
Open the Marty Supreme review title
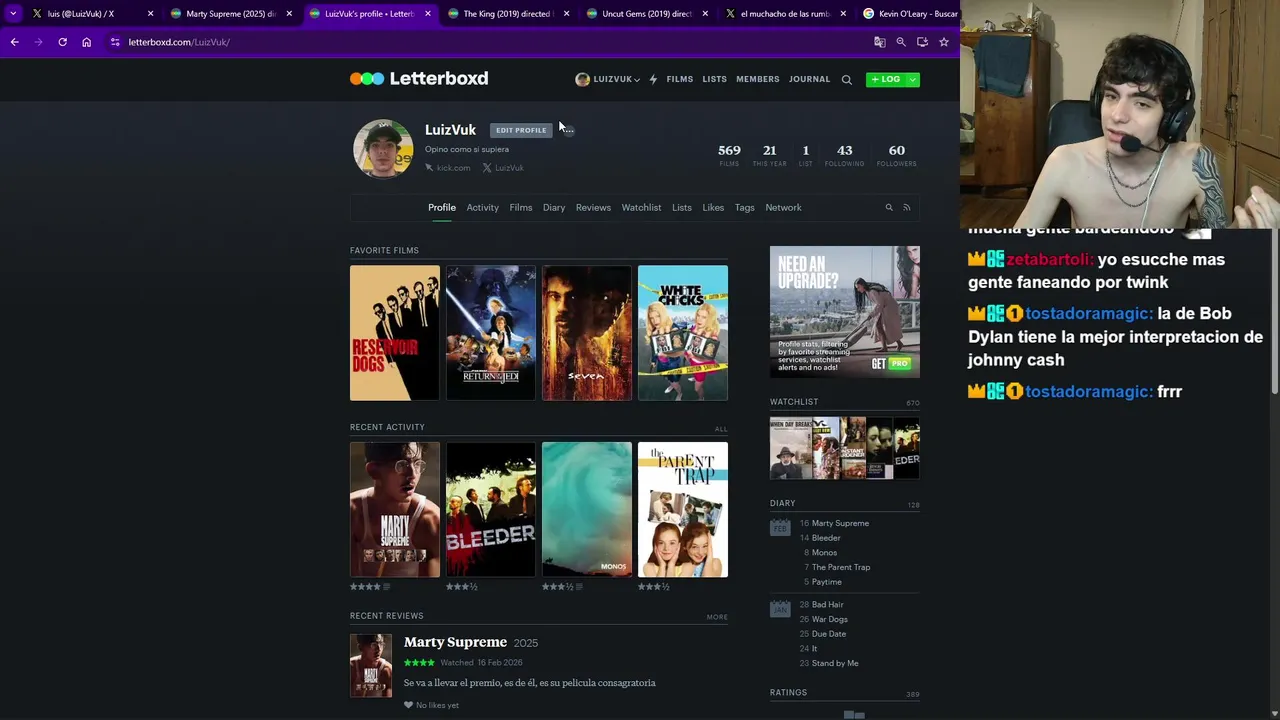455,642
